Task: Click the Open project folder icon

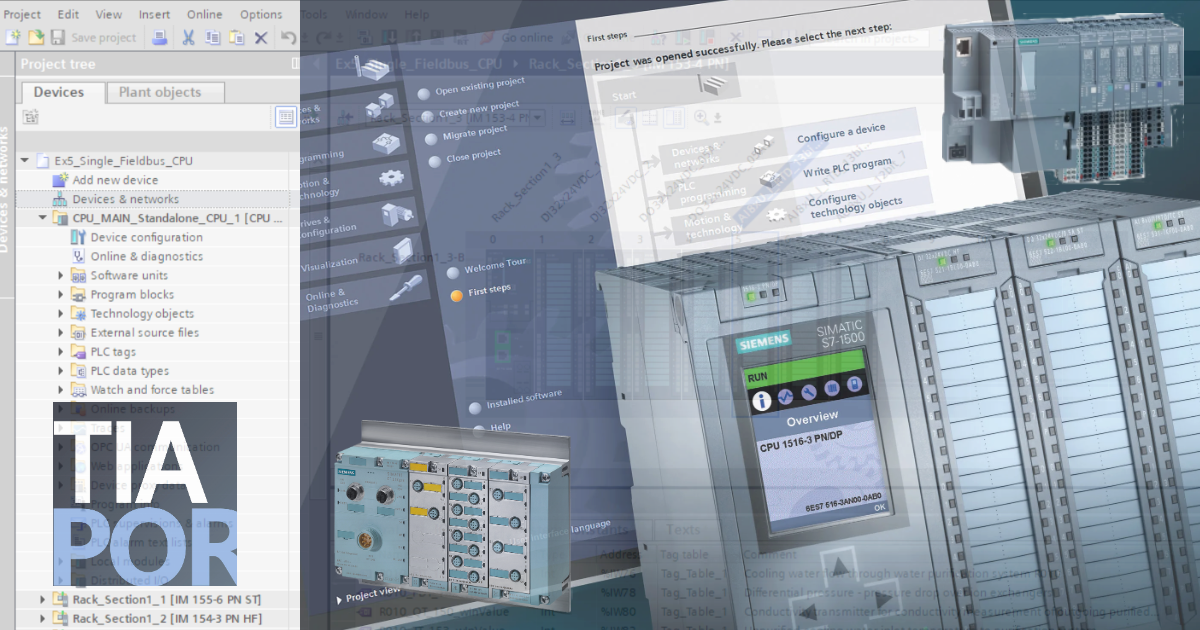Action: (x=35, y=37)
